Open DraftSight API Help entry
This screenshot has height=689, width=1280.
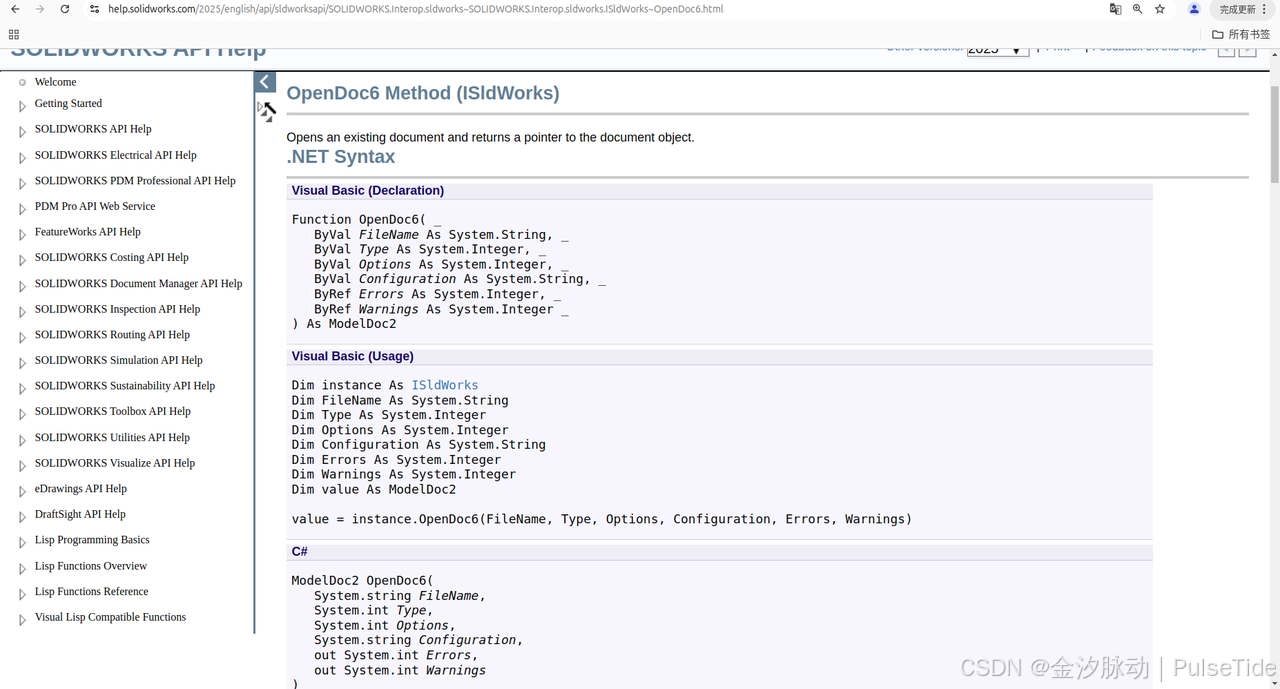[x=80, y=514]
